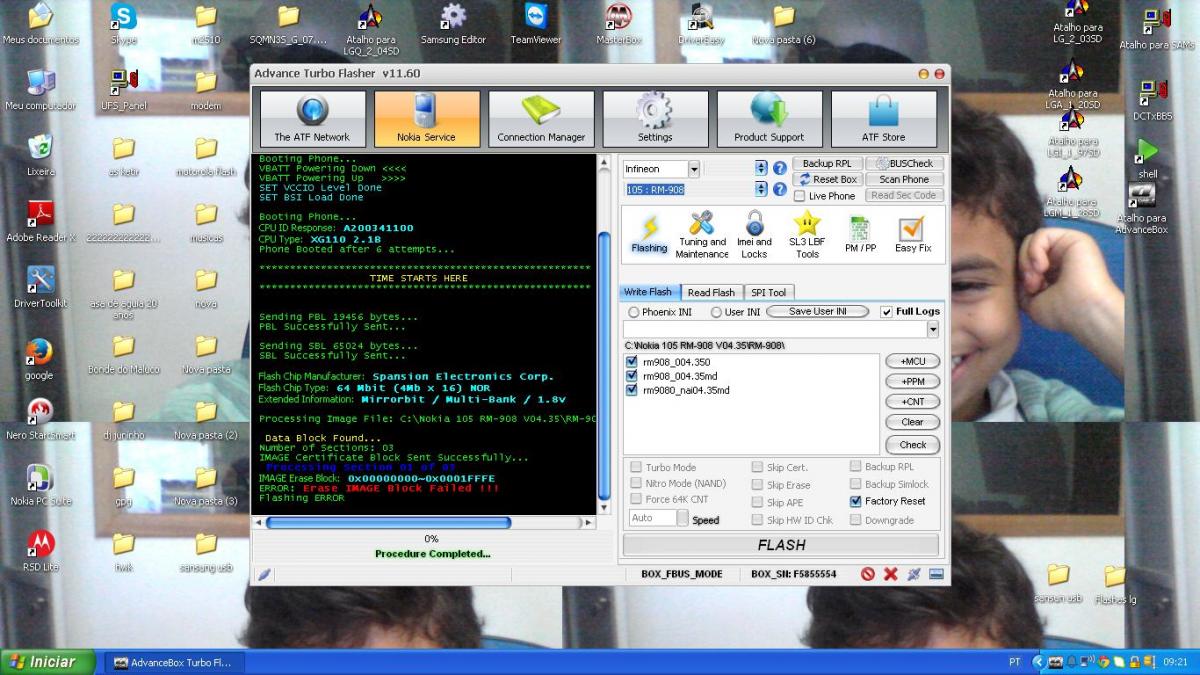Toggle the Full Logs checkbox
This screenshot has width=1200, height=675.
pos(887,312)
